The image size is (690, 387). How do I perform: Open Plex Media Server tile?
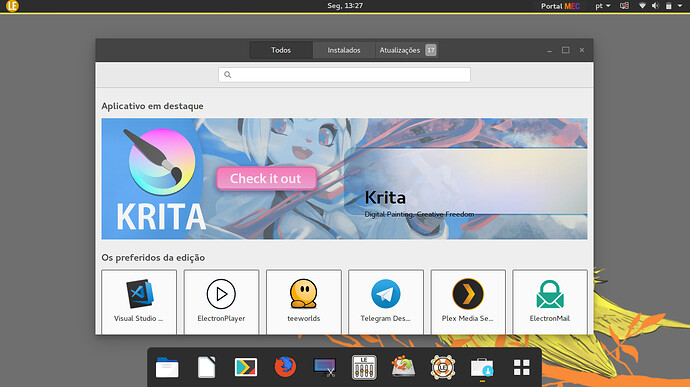(x=468, y=302)
